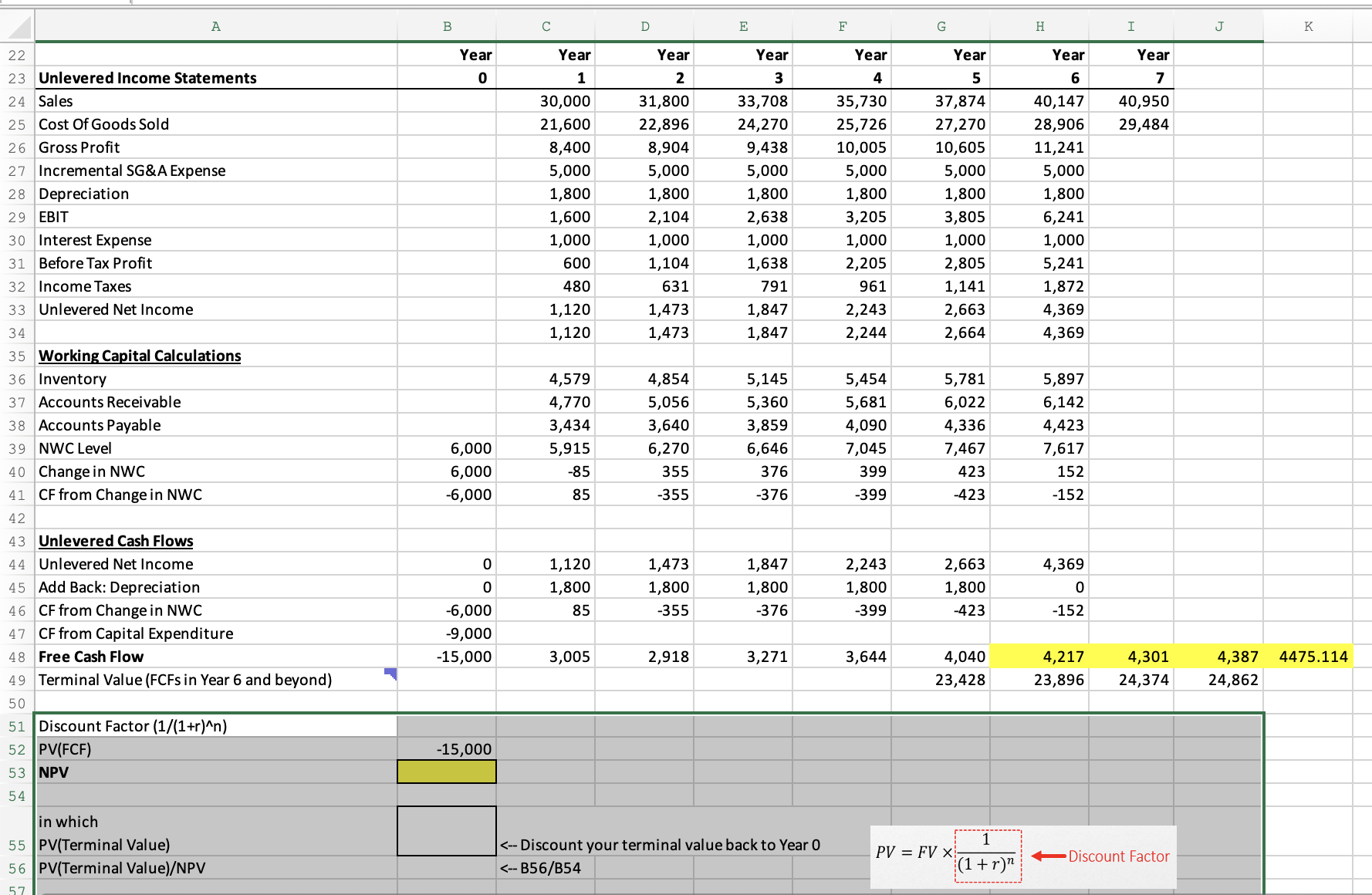
Task: Select the highlighted 4,217 Free Cash Flow cell
Action: click(x=1039, y=656)
